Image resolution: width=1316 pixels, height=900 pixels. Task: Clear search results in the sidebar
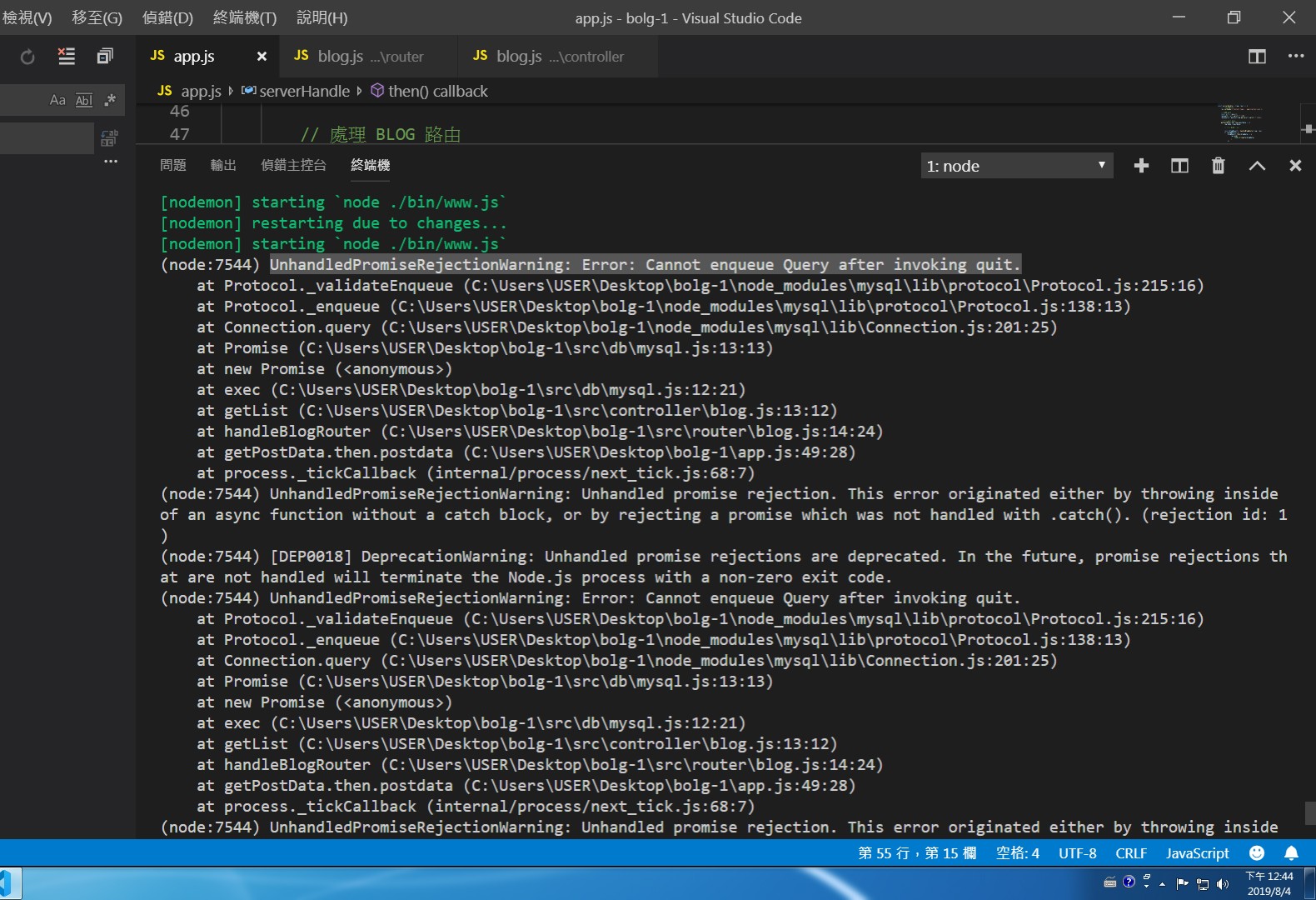pyautogui.click(x=66, y=57)
